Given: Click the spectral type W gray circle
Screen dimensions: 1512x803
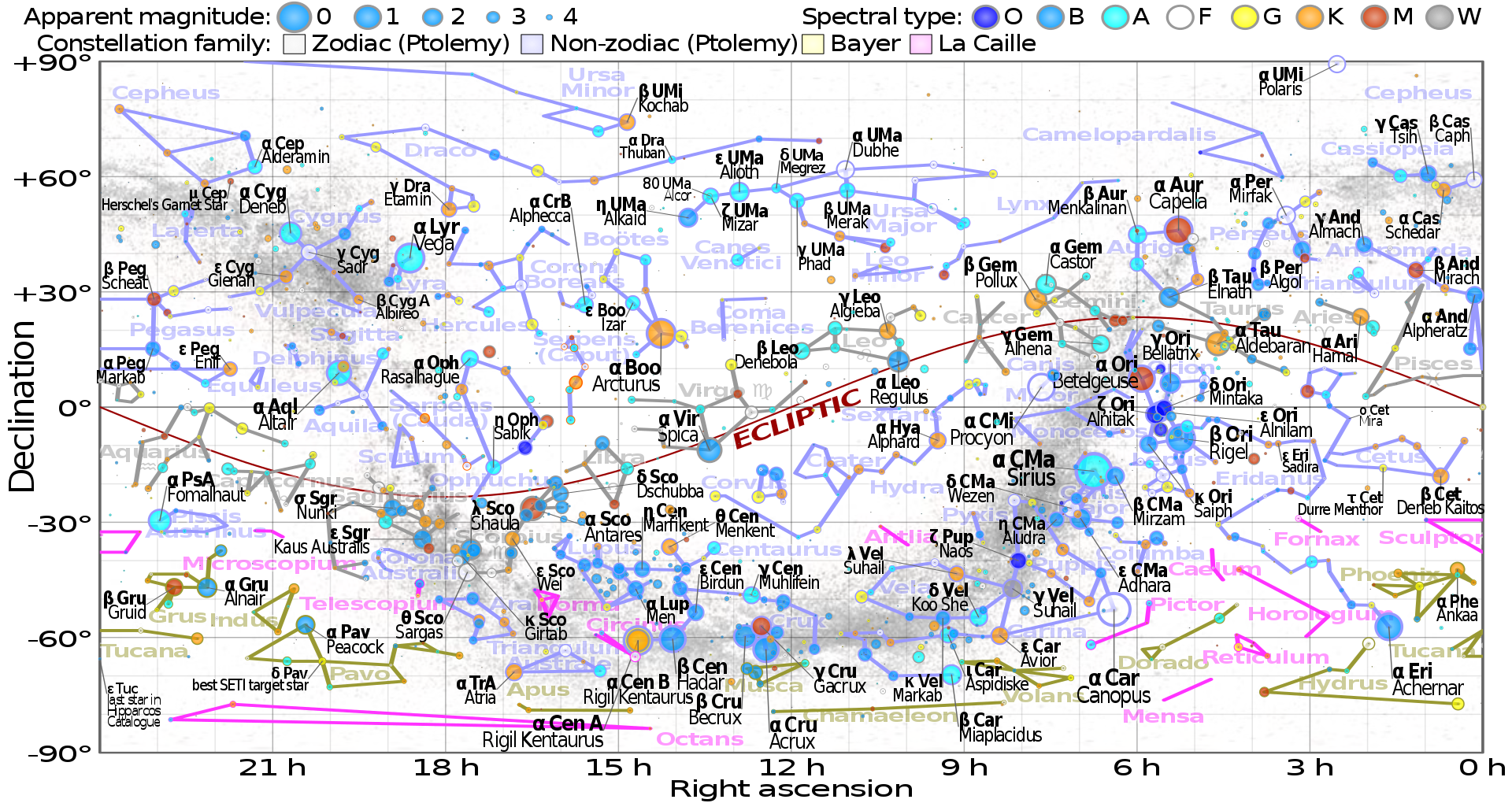Looking at the screenshot, I should (1440, 17).
